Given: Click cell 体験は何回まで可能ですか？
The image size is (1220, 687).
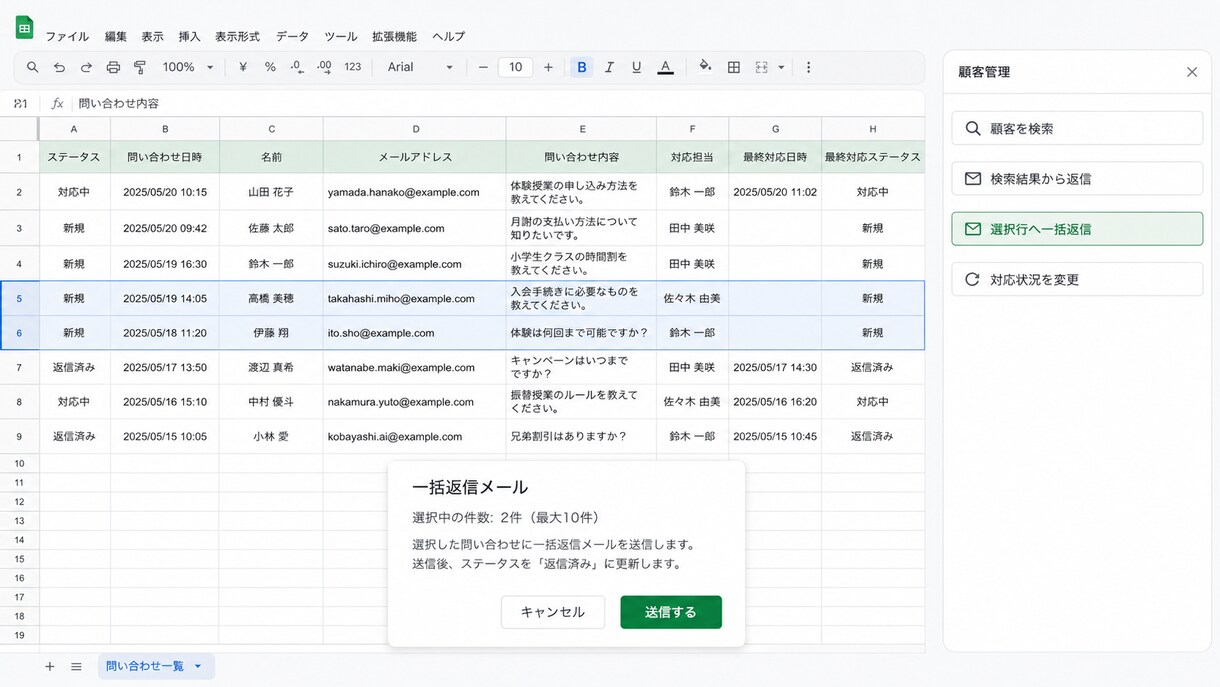Looking at the screenshot, I should point(581,333).
